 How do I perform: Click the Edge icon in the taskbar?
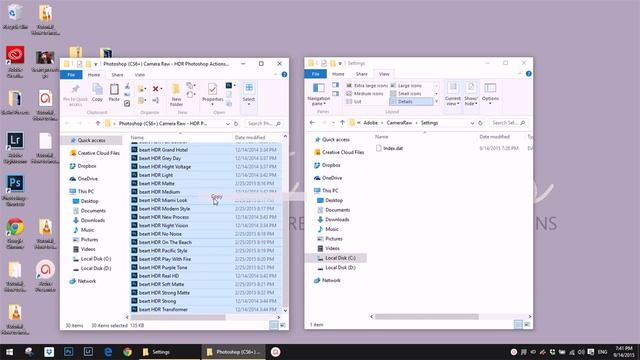point(108,352)
